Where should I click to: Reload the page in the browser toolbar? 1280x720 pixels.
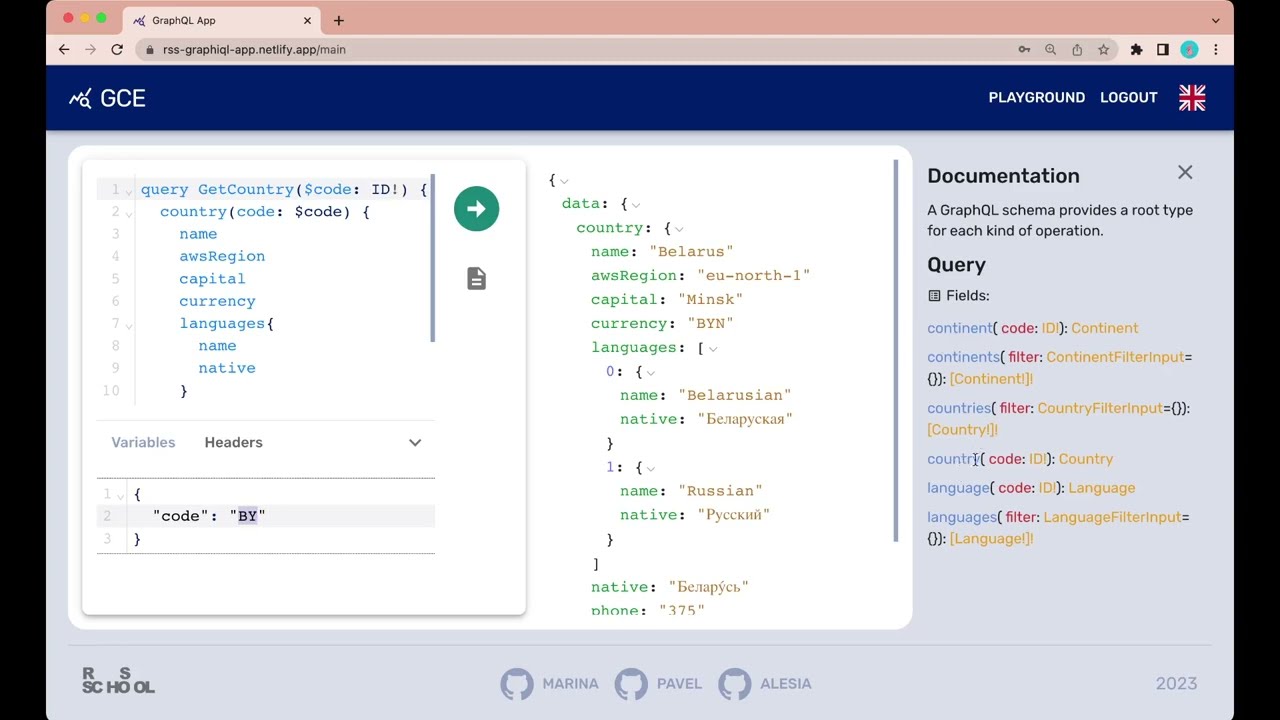[x=117, y=49]
